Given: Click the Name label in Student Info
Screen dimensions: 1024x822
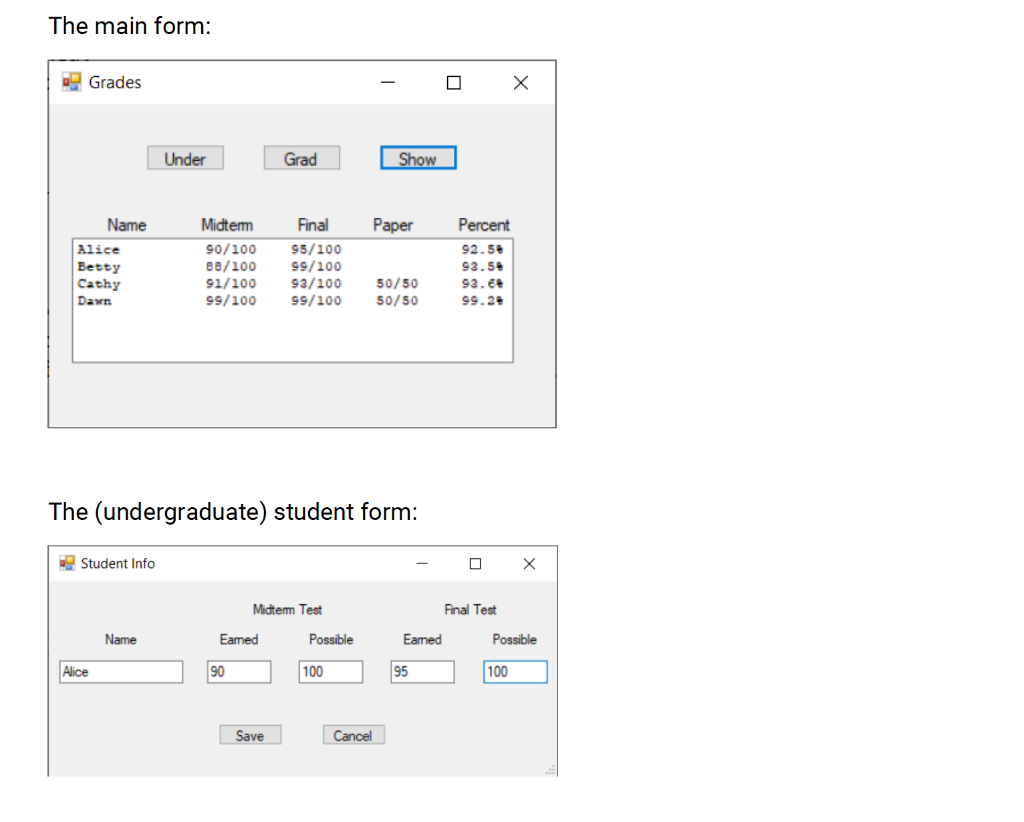Looking at the screenshot, I should click(121, 640).
